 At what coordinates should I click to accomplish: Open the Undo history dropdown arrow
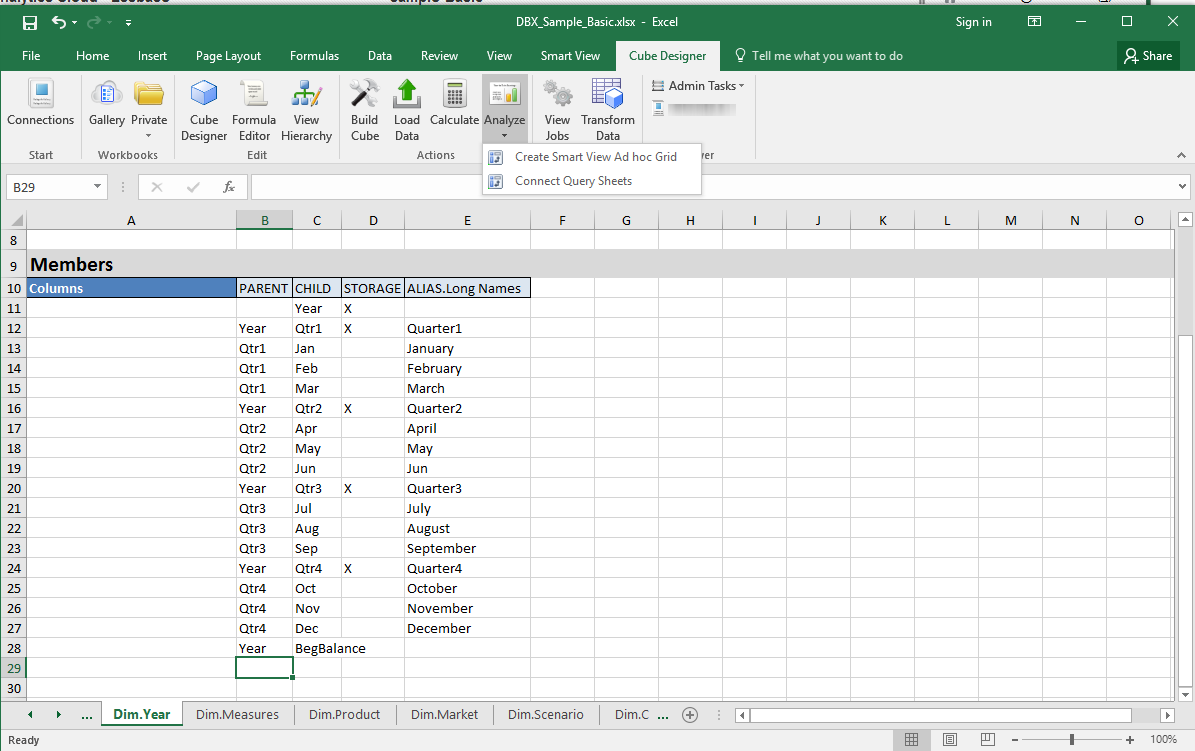click(x=75, y=23)
